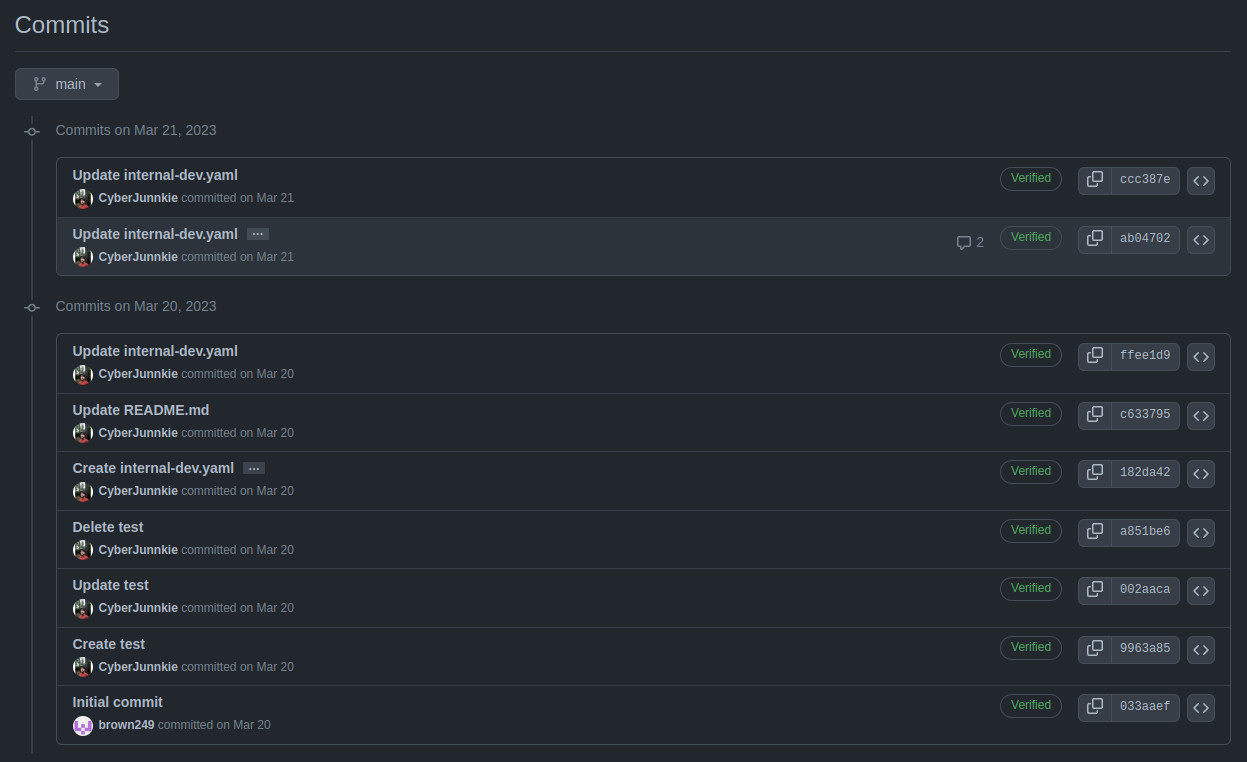Show Verified badge details for commit 9963a85
This screenshot has width=1247, height=762.
pos(1031,647)
